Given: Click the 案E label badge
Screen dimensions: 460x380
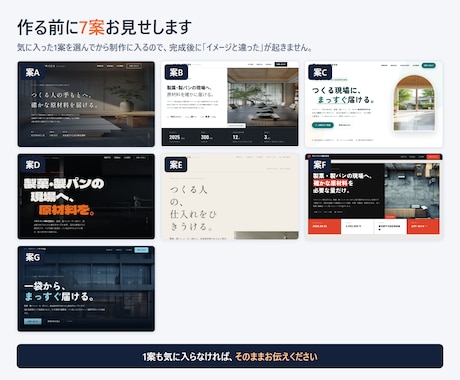Looking at the screenshot, I should click(x=176, y=165).
